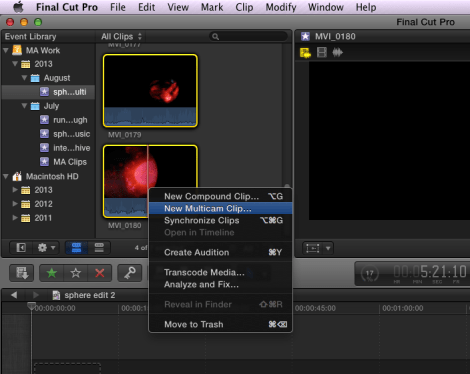Open the gear action menu

tap(46, 248)
